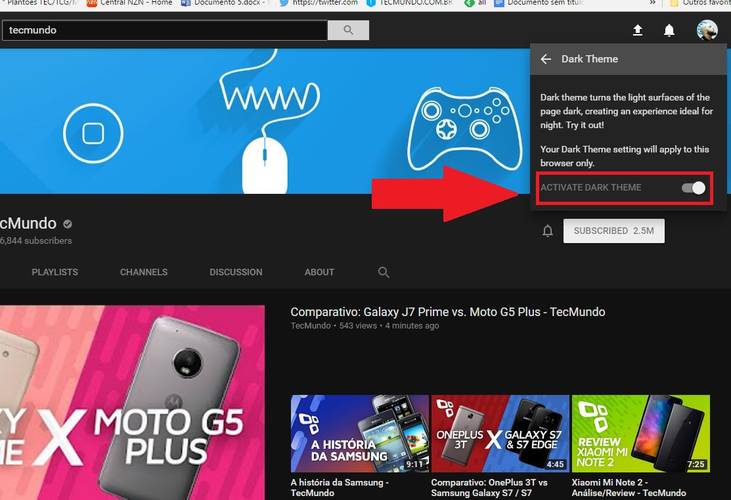
Task: Click the upload video icon
Action: click(637, 31)
